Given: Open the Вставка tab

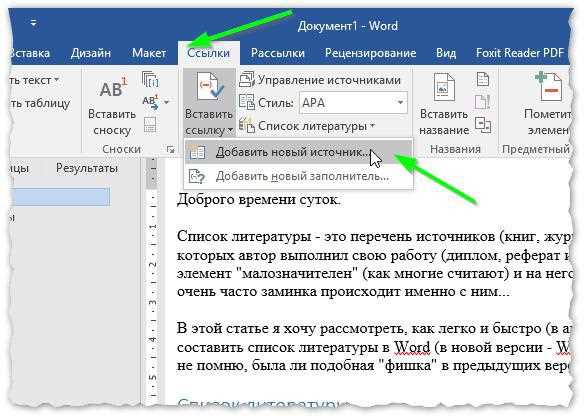Looking at the screenshot, I should 30,53.
